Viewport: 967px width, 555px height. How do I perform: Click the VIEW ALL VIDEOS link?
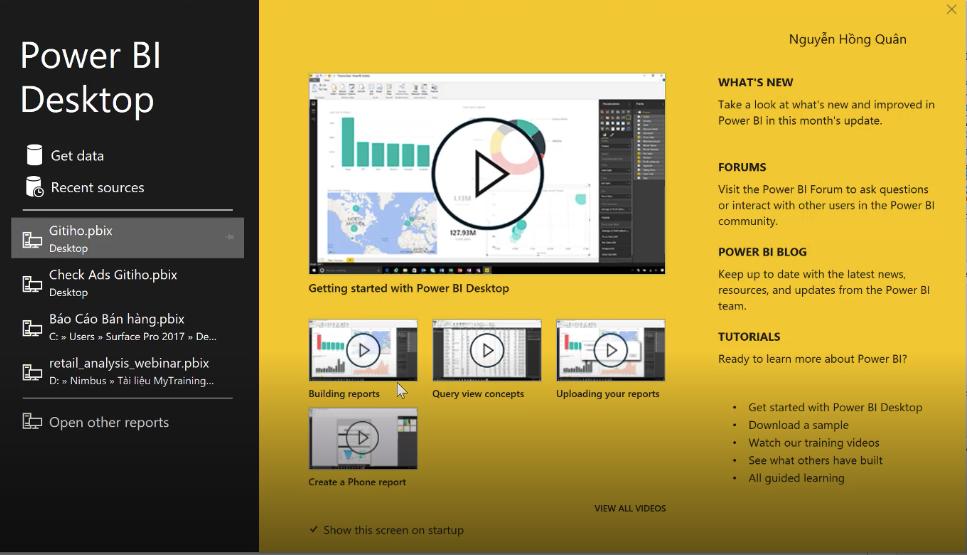click(630, 508)
